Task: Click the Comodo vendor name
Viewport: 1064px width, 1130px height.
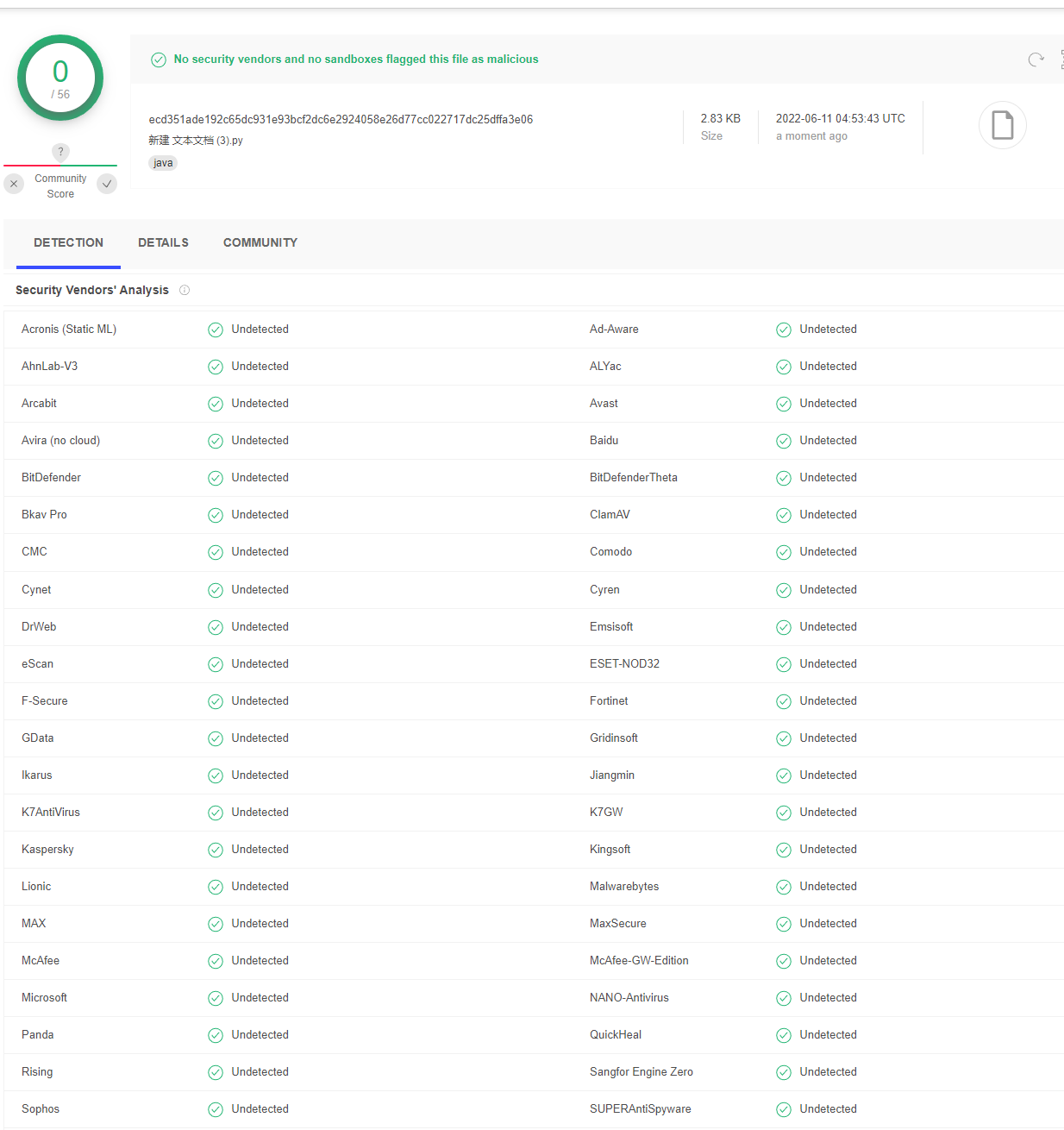Action: pyautogui.click(x=611, y=551)
